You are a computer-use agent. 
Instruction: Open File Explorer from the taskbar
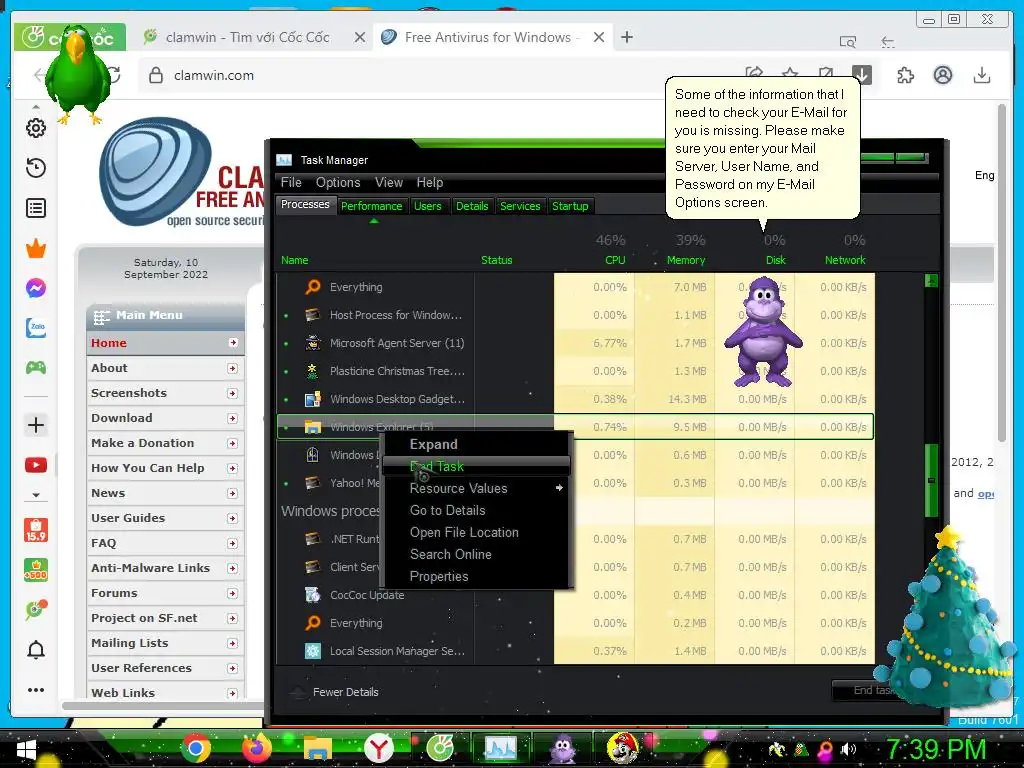click(x=317, y=749)
